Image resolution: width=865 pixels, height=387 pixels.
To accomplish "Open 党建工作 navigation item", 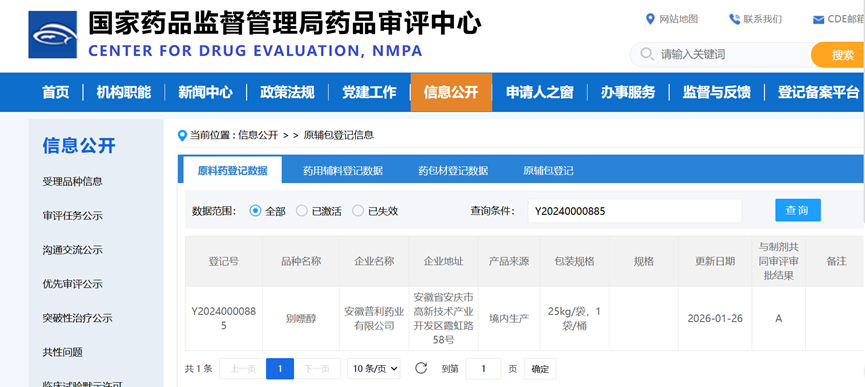I will pos(369,92).
